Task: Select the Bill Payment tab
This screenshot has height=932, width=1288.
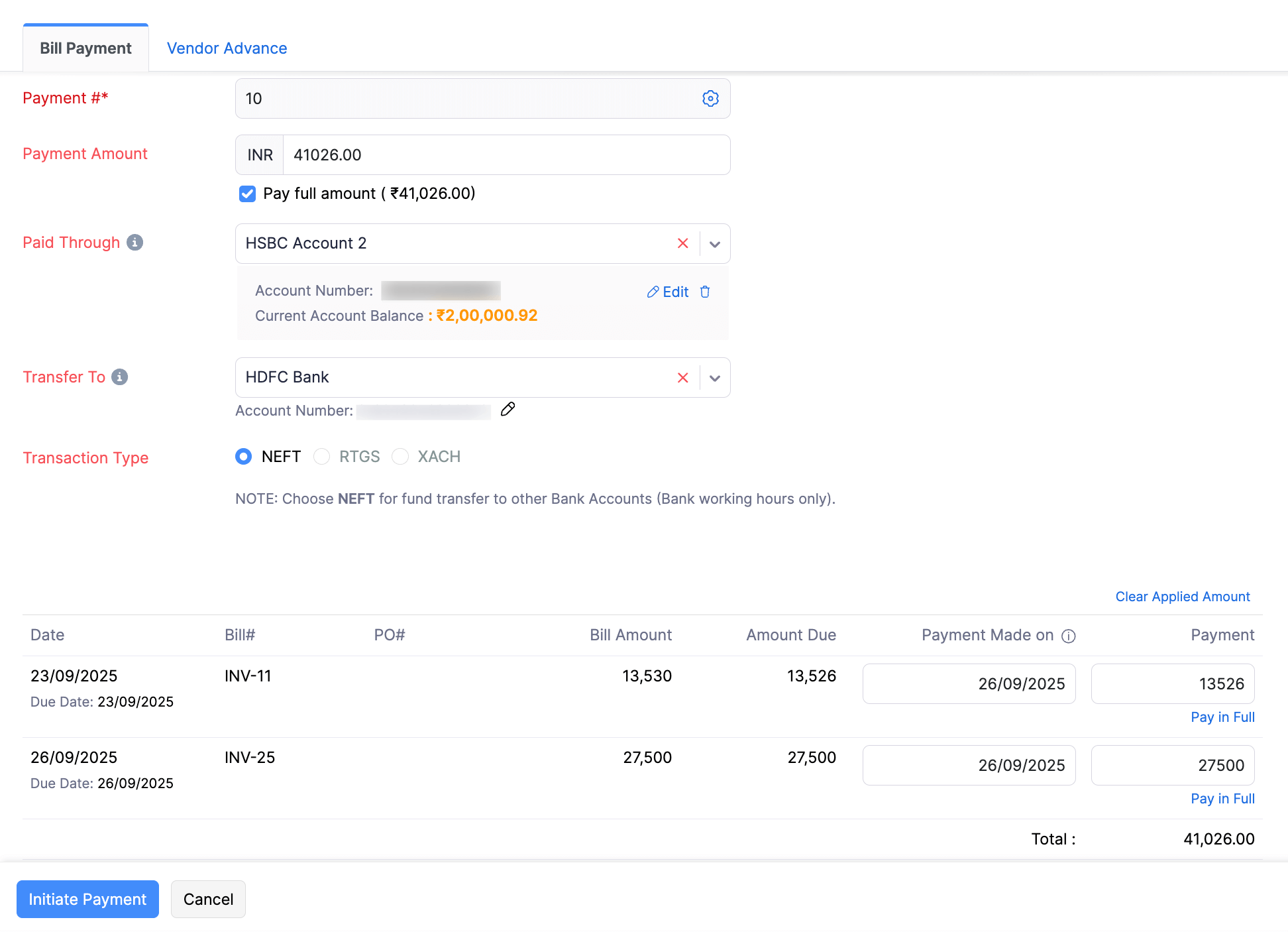Action: pyautogui.click(x=85, y=48)
